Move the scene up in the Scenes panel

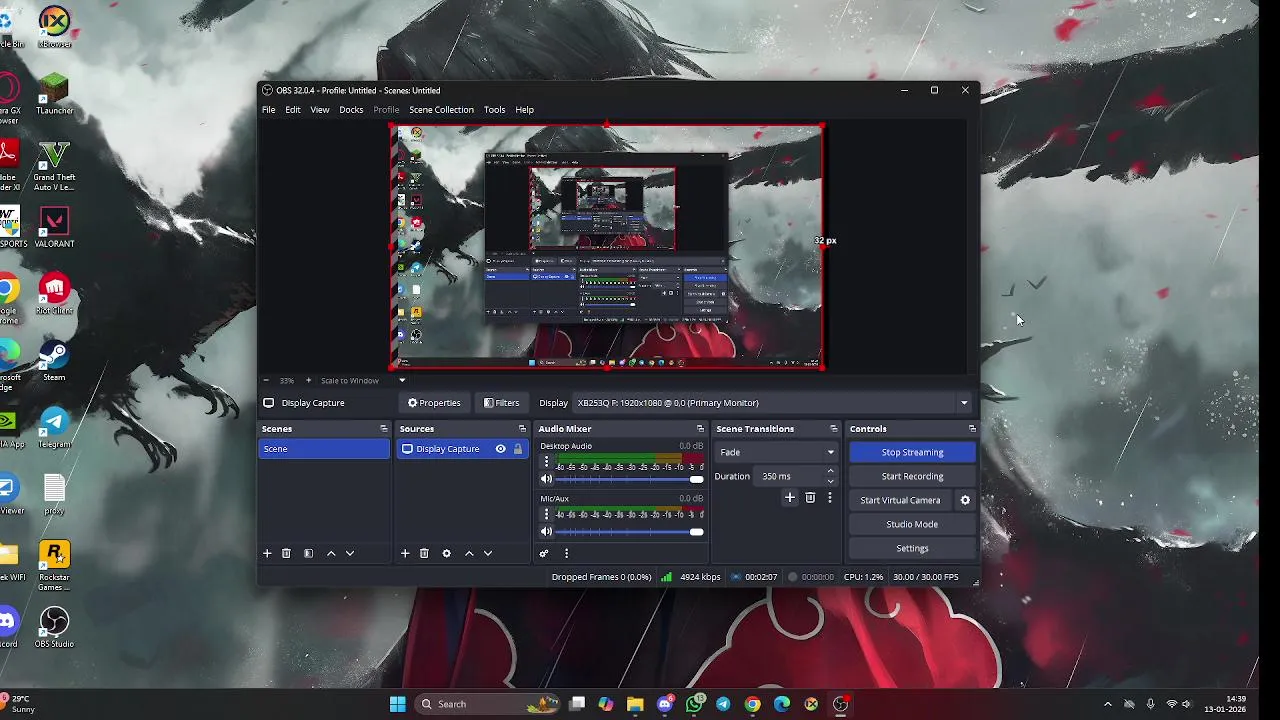click(331, 553)
